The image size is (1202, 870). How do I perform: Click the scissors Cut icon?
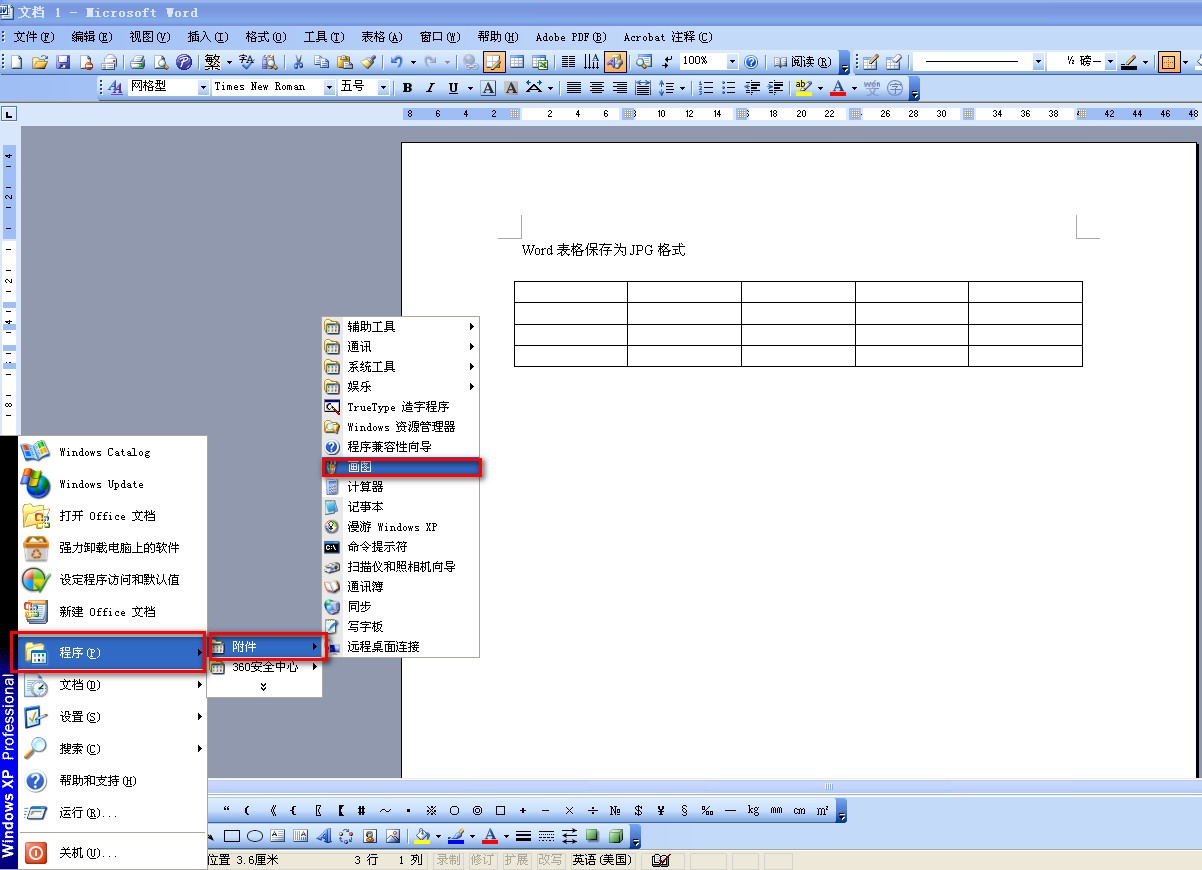pyautogui.click(x=297, y=62)
